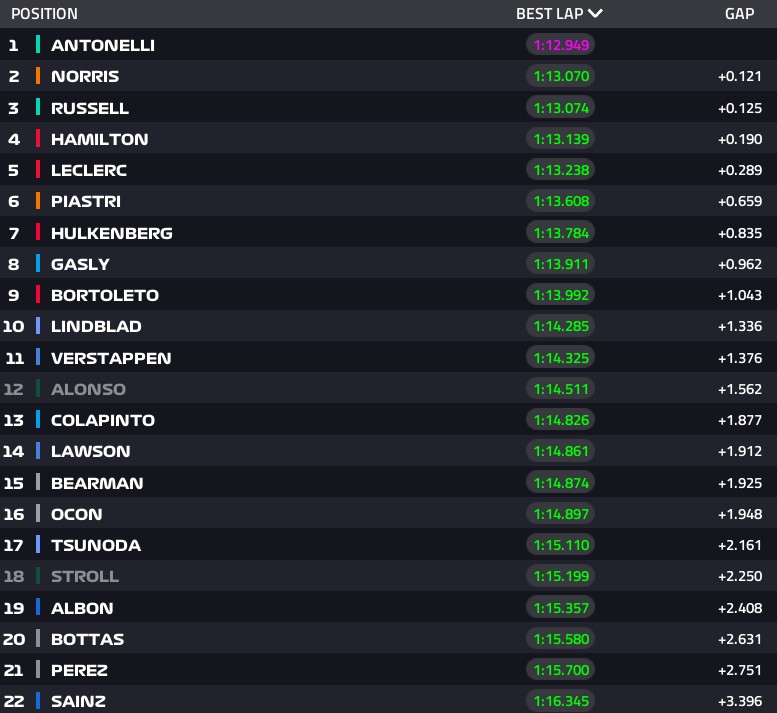
Task: Select the VERSTAPPEN driver name
Action: click(111, 358)
